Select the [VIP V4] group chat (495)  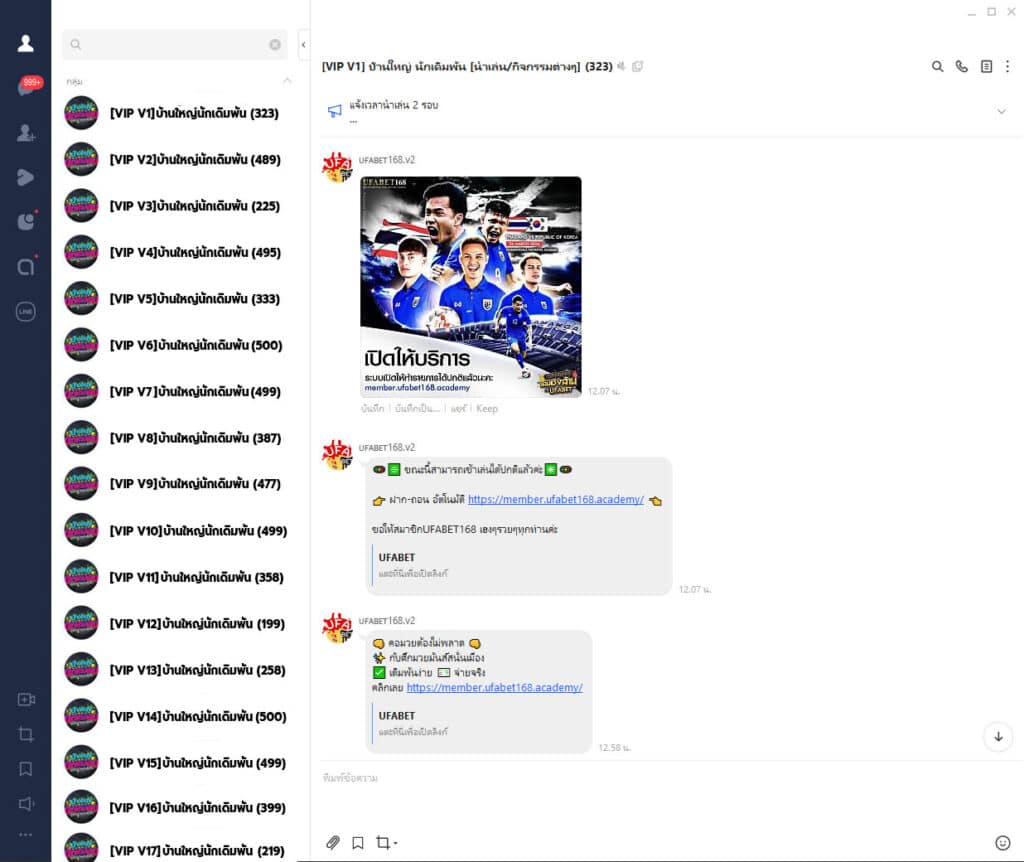[179, 252]
